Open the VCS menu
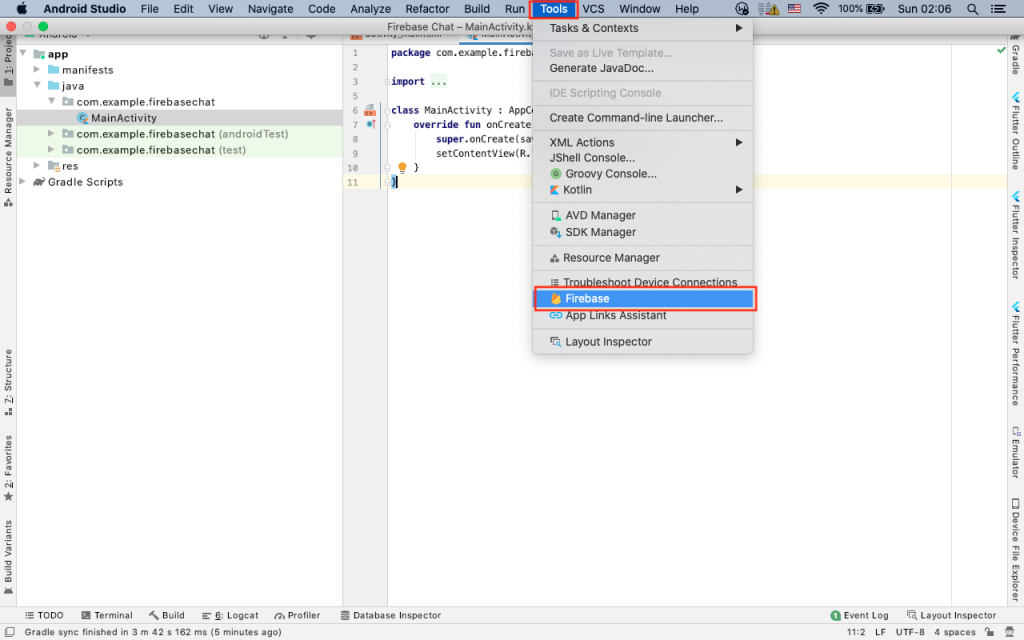This screenshot has width=1024, height=640. pos(593,8)
